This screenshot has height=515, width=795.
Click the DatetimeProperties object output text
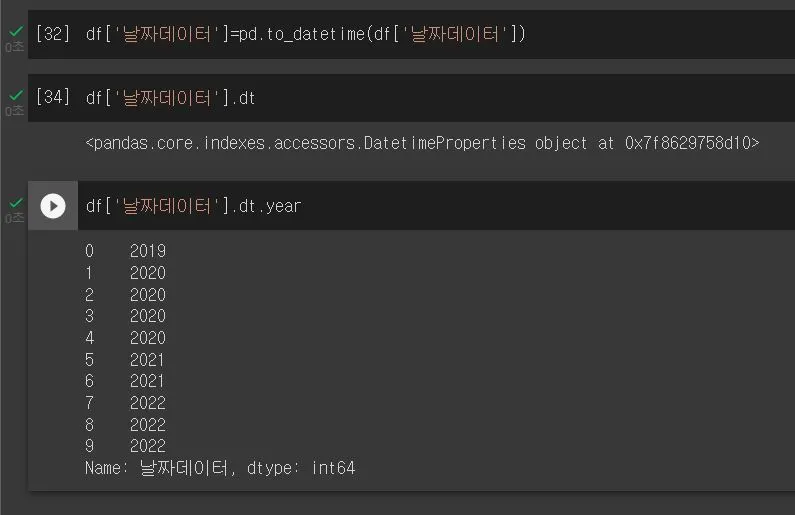pos(422,143)
